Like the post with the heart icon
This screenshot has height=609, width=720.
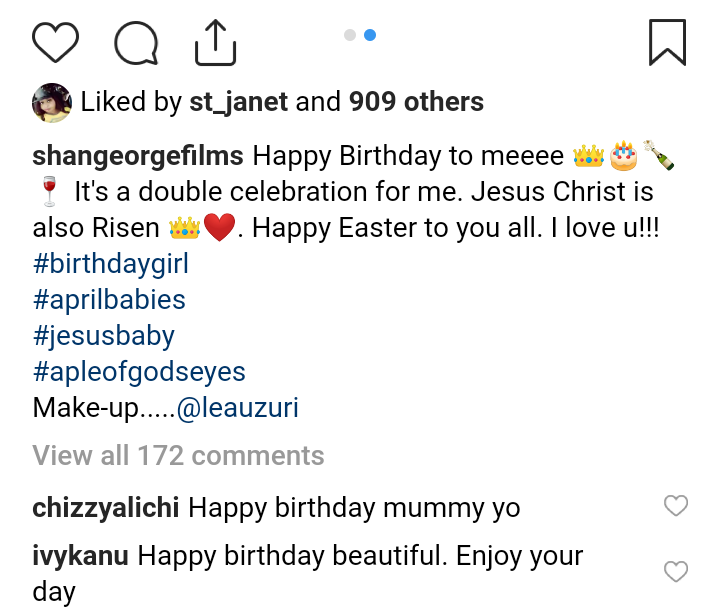(55, 43)
